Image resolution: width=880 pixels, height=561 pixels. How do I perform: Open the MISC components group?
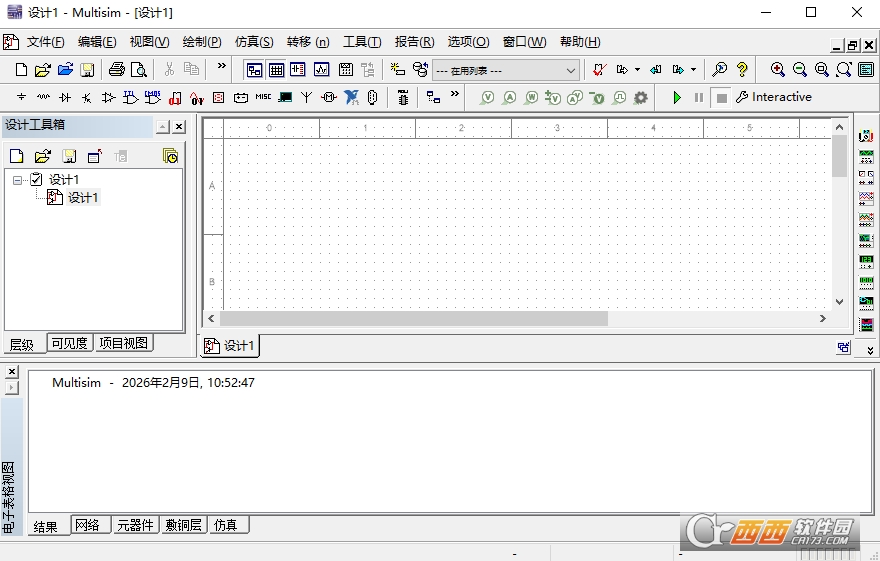tap(263, 97)
